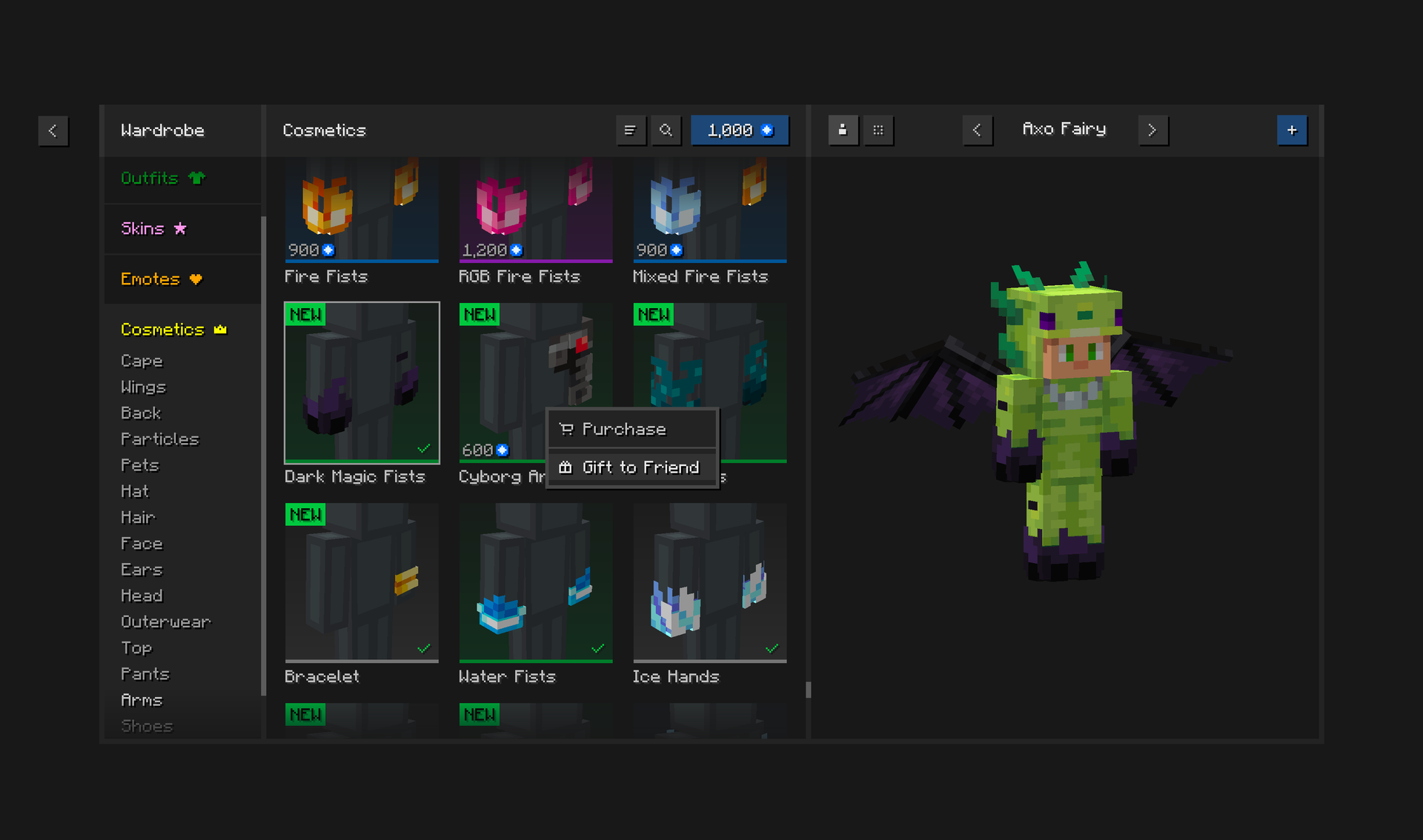The height and width of the screenshot is (840, 1423).
Task: Select the grid view of characters
Action: tap(879, 130)
